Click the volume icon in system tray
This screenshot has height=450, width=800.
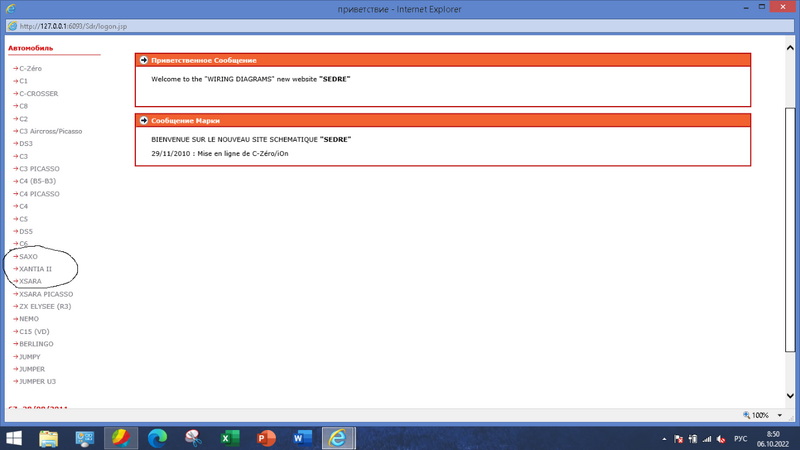pyautogui.click(x=722, y=438)
